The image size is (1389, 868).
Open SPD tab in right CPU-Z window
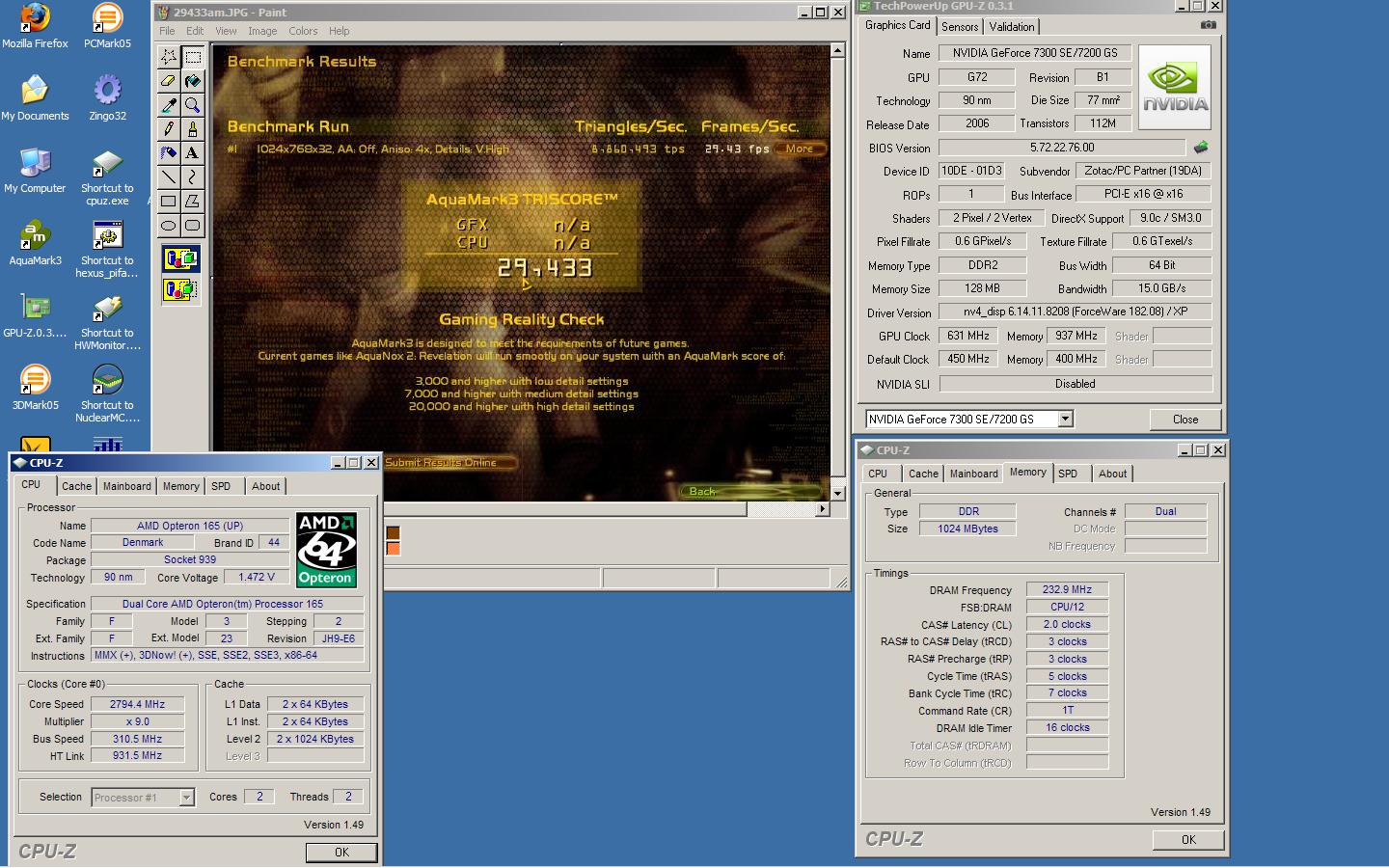coord(1068,474)
